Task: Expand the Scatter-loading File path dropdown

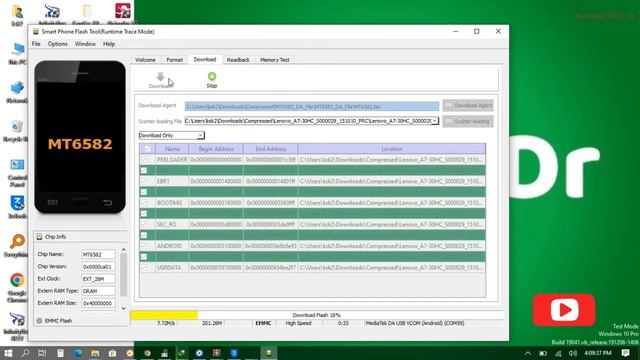Action: [x=435, y=121]
